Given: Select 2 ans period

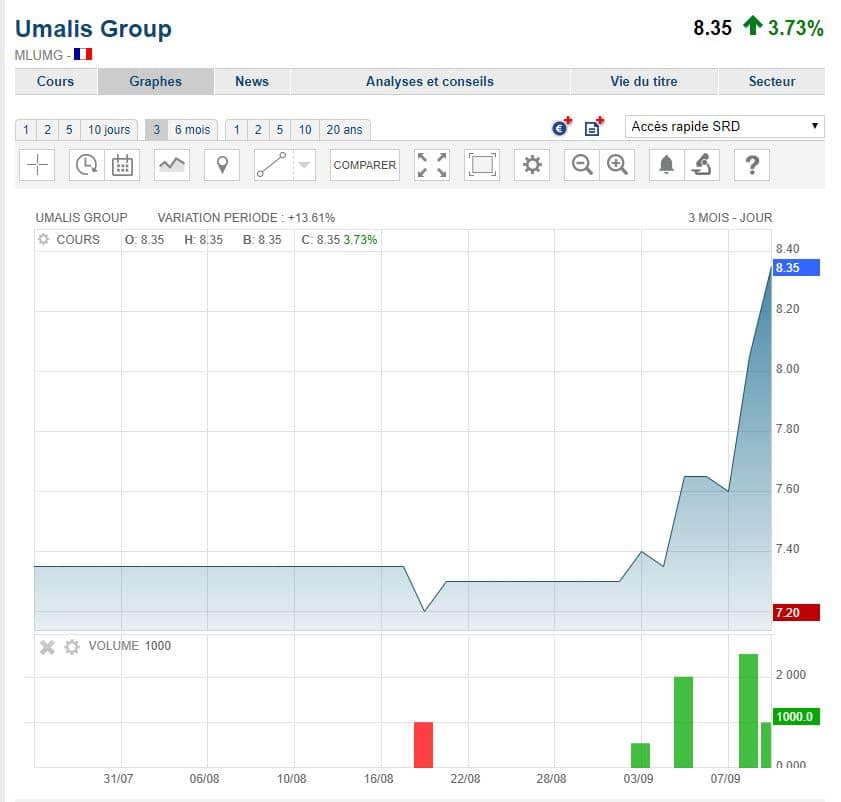Looking at the screenshot, I should tap(258, 130).
